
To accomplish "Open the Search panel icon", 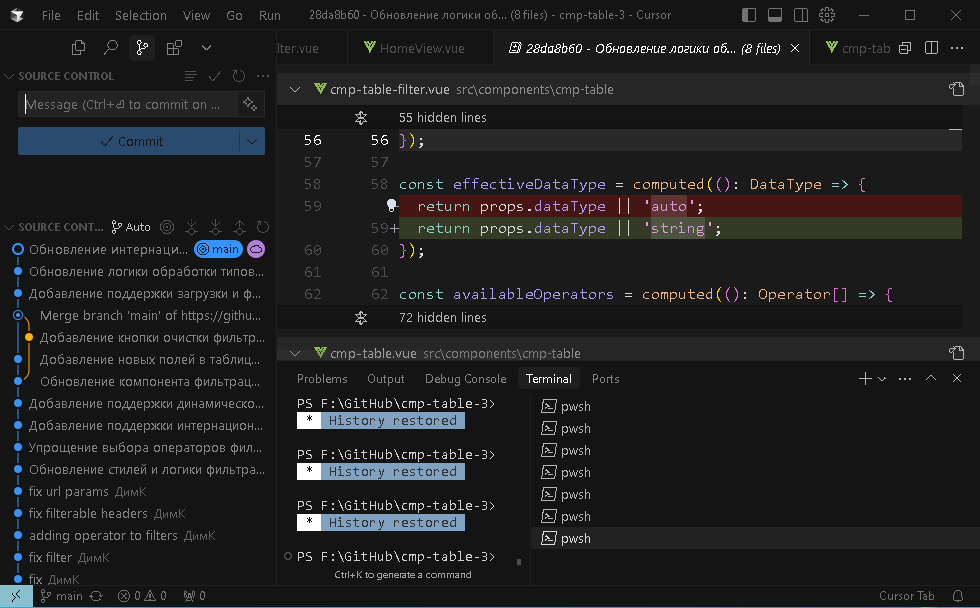I will click(108, 47).
